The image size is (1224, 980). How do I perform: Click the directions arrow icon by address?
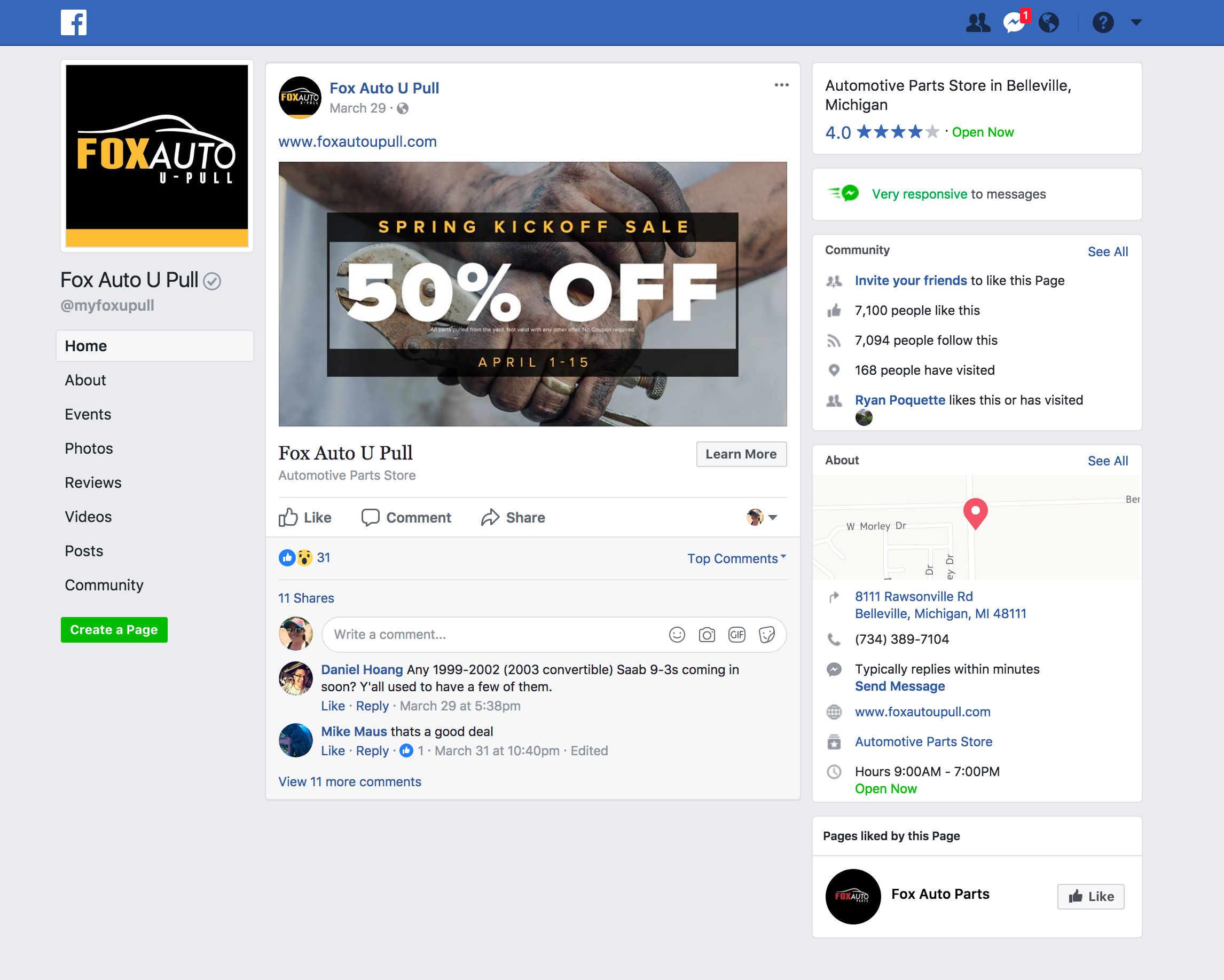click(x=834, y=597)
